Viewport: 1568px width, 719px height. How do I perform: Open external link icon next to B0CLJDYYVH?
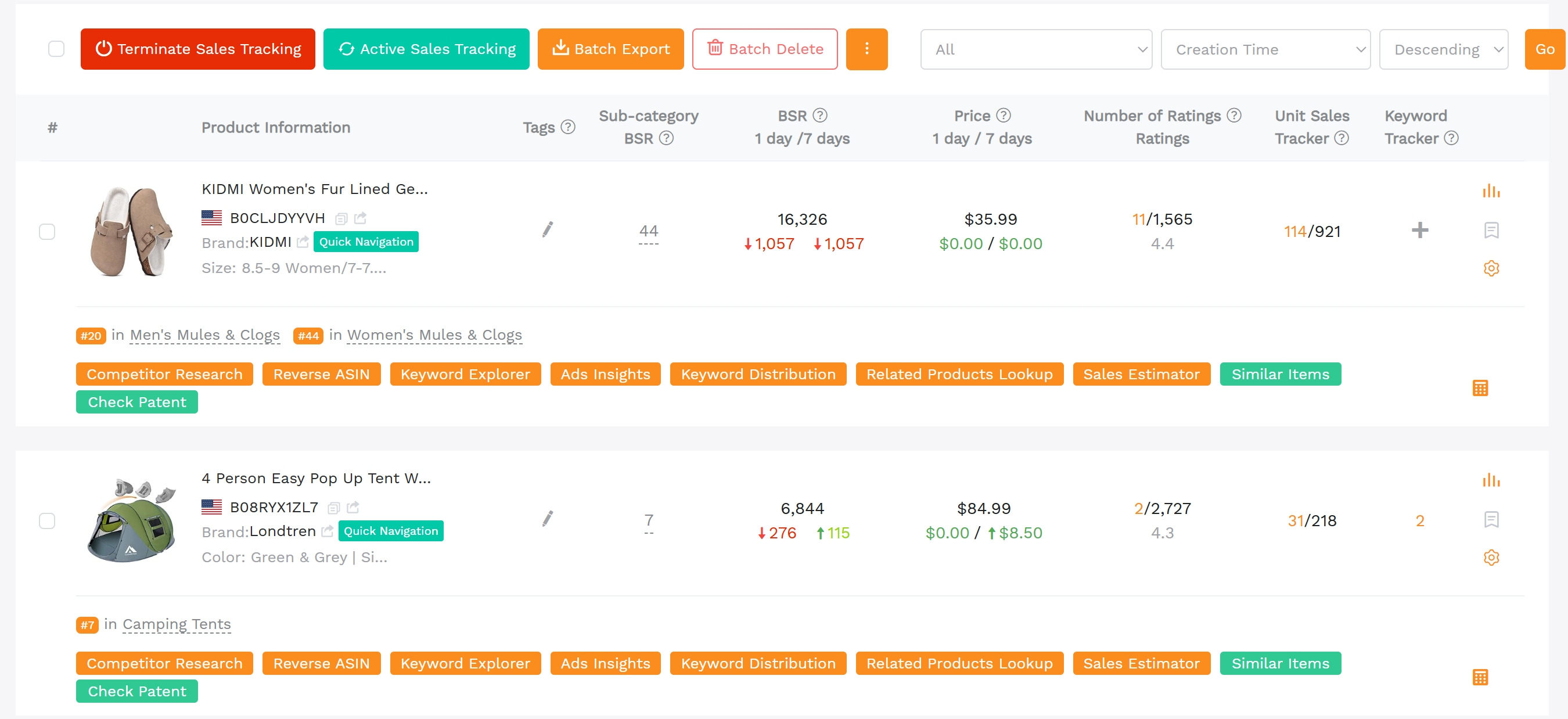pos(360,218)
